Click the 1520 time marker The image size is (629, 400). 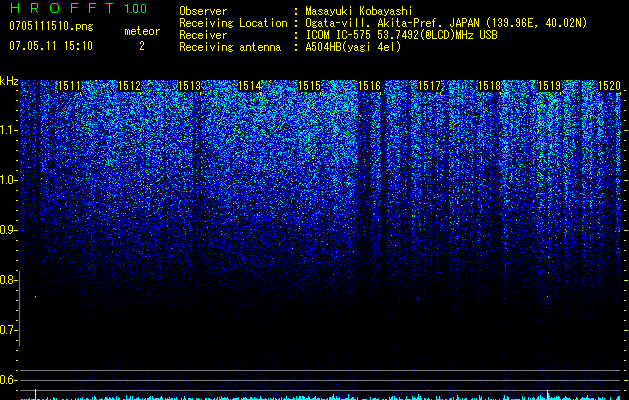[609, 86]
